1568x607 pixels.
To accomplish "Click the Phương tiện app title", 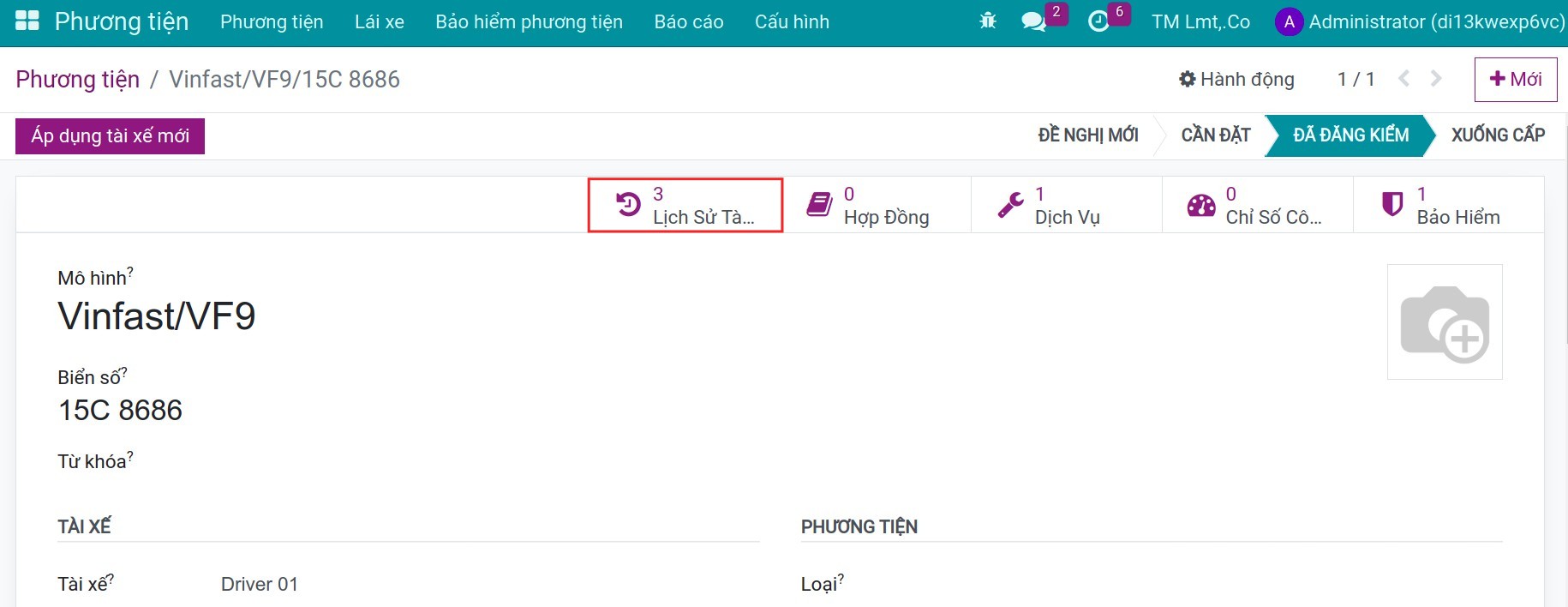I will pyautogui.click(x=122, y=21).
